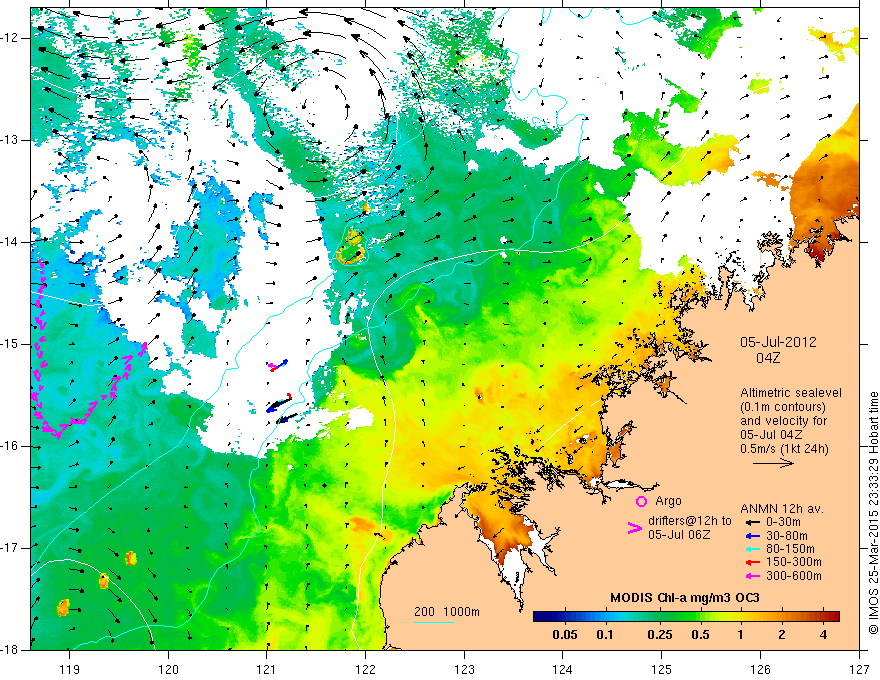Click the dark red end of the Chl-a colorbar
The image size is (880, 680).
(833, 617)
